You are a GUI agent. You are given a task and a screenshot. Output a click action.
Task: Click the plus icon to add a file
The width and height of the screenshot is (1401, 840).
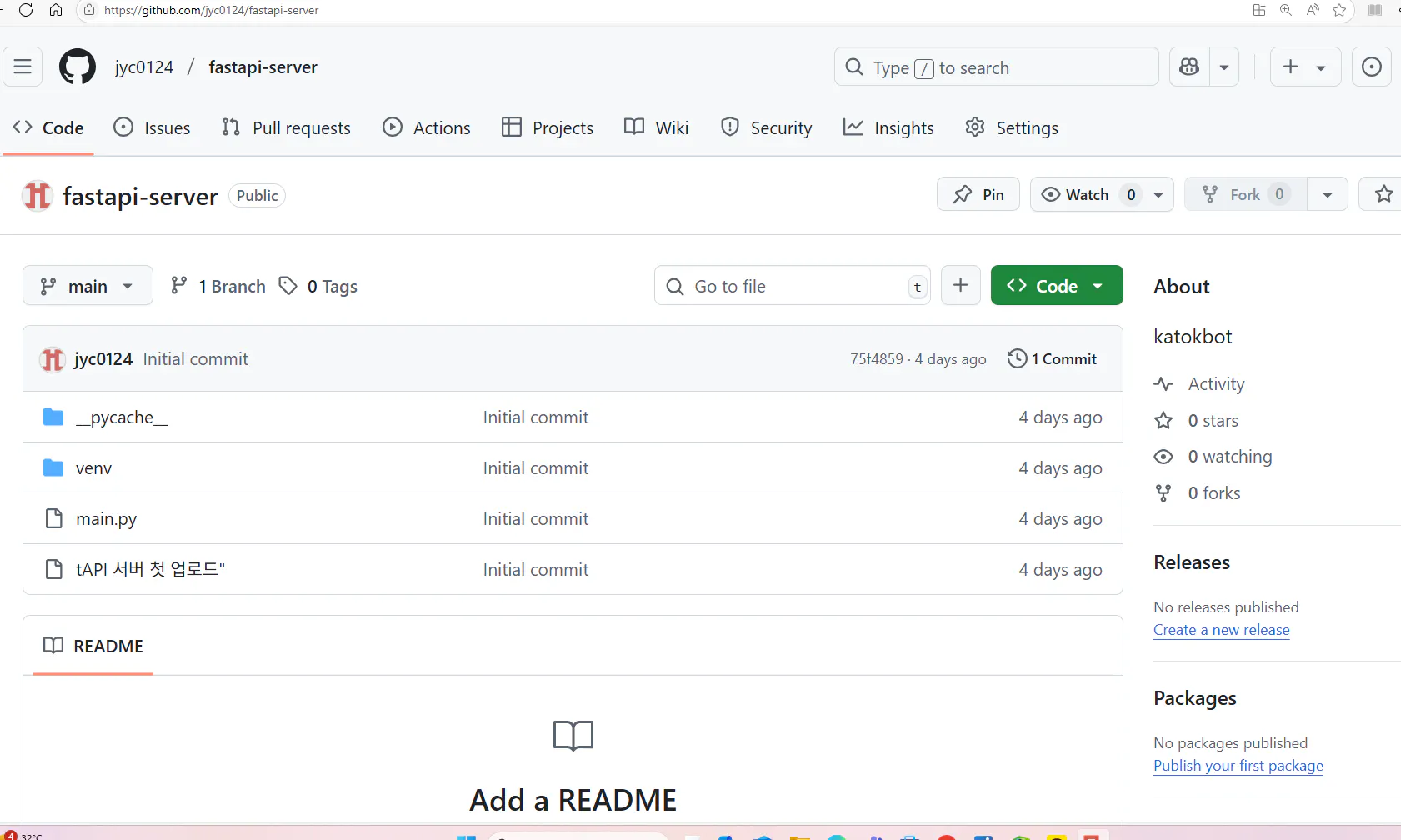click(x=961, y=285)
